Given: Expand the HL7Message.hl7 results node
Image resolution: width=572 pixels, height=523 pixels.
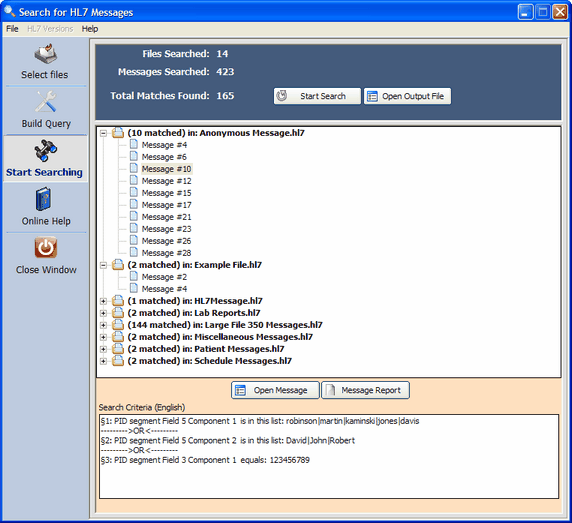Looking at the screenshot, I should click(104, 301).
